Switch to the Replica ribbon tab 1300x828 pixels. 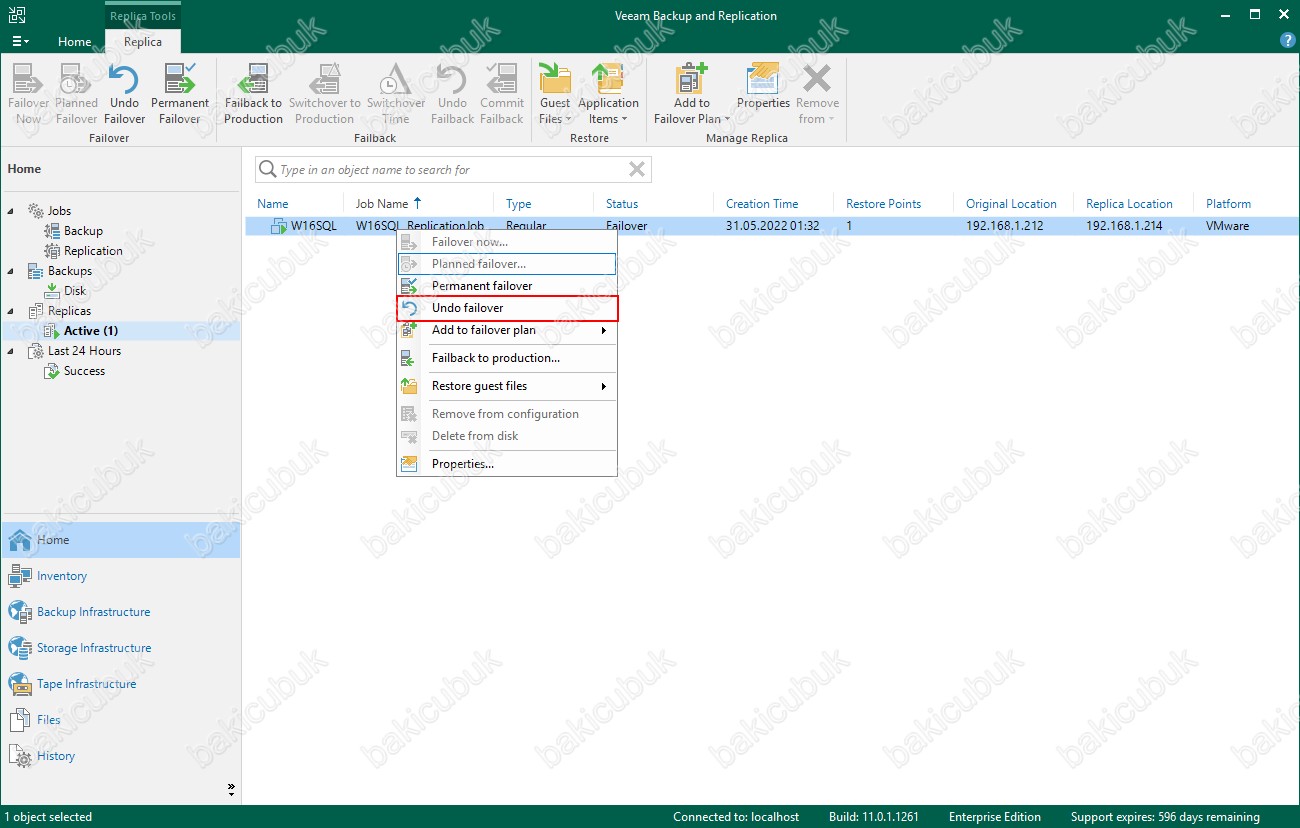143,42
